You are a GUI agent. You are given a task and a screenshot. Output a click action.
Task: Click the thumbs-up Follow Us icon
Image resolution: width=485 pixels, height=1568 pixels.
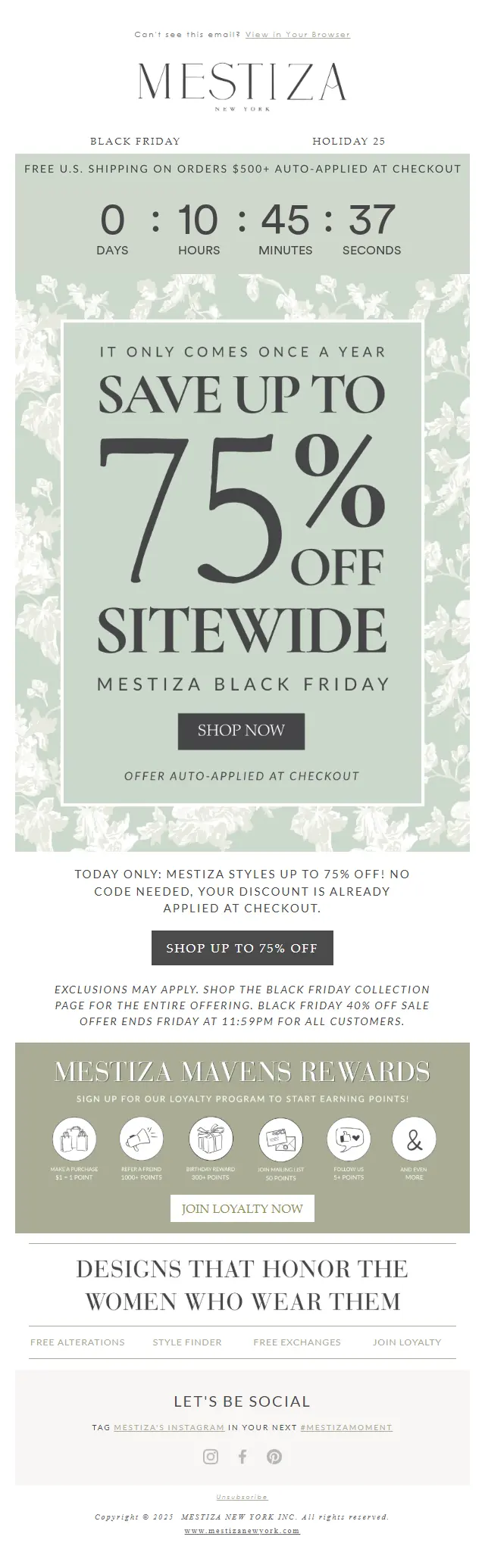pyautogui.click(x=349, y=1139)
